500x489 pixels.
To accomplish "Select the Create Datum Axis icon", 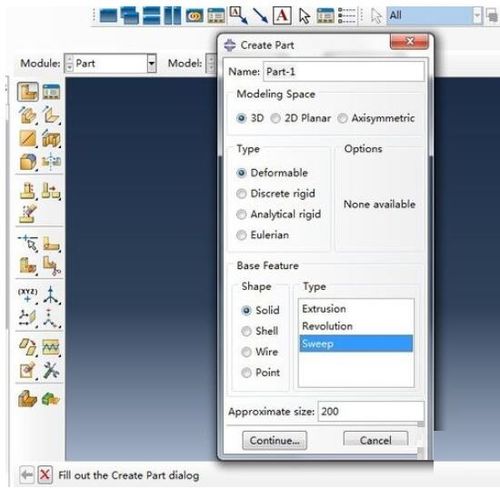I will tap(51, 295).
